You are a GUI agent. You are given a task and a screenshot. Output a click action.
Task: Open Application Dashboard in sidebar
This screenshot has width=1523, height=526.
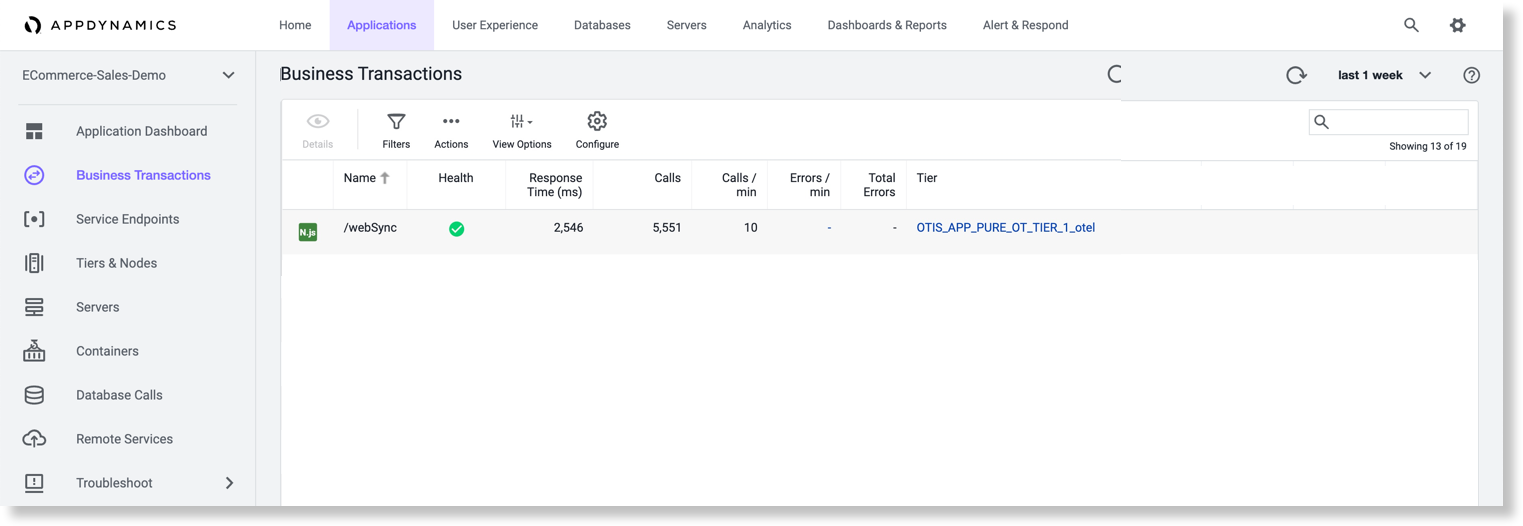(141, 131)
